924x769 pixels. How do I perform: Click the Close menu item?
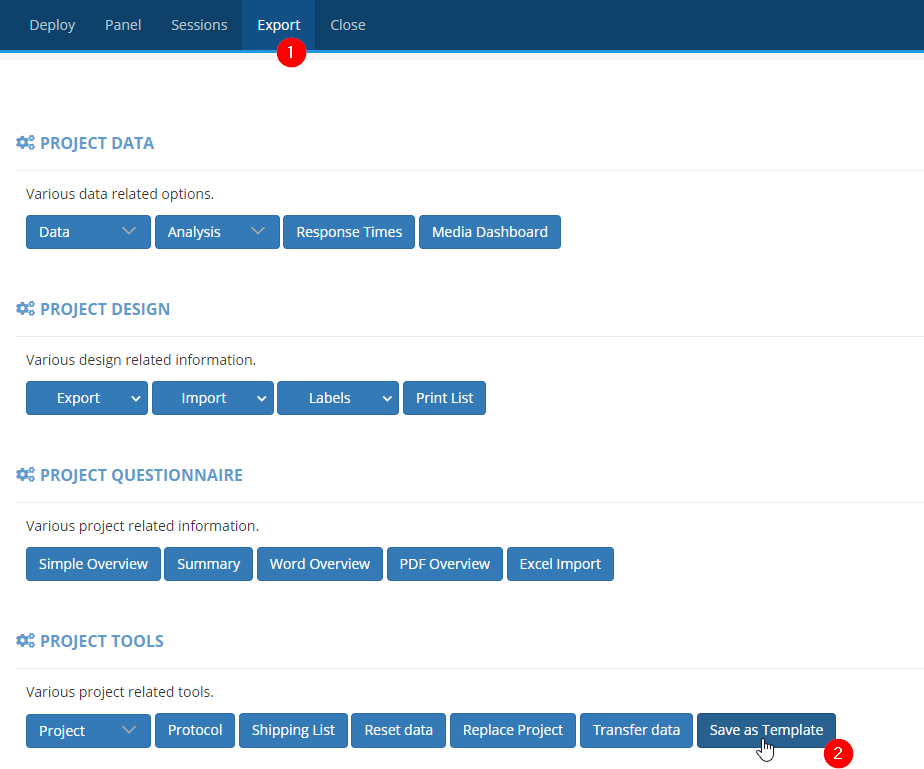pyautogui.click(x=347, y=24)
